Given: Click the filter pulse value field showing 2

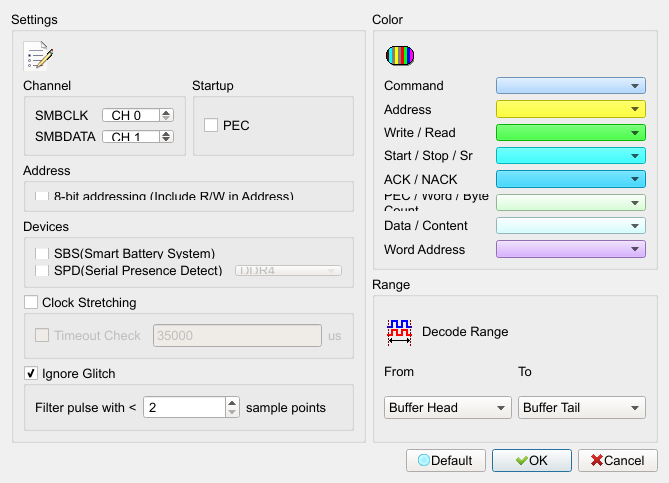Looking at the screenshot, I should 184,407.
